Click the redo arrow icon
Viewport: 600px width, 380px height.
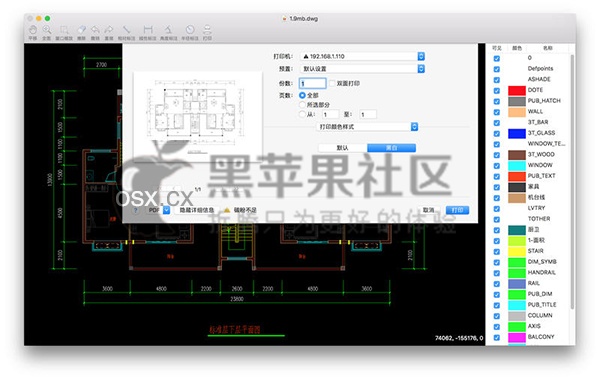[109, 30]
